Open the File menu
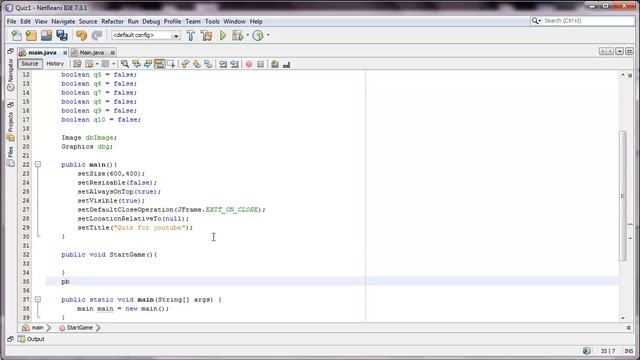Image resolution: width=640 pixels, height=360 pixels. (11, 21)
